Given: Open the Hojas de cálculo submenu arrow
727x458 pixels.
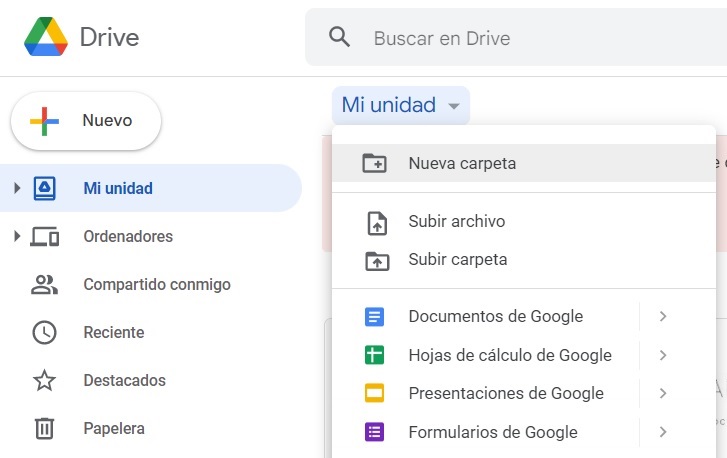Looking at the screenshot, I should pos(662,355).
